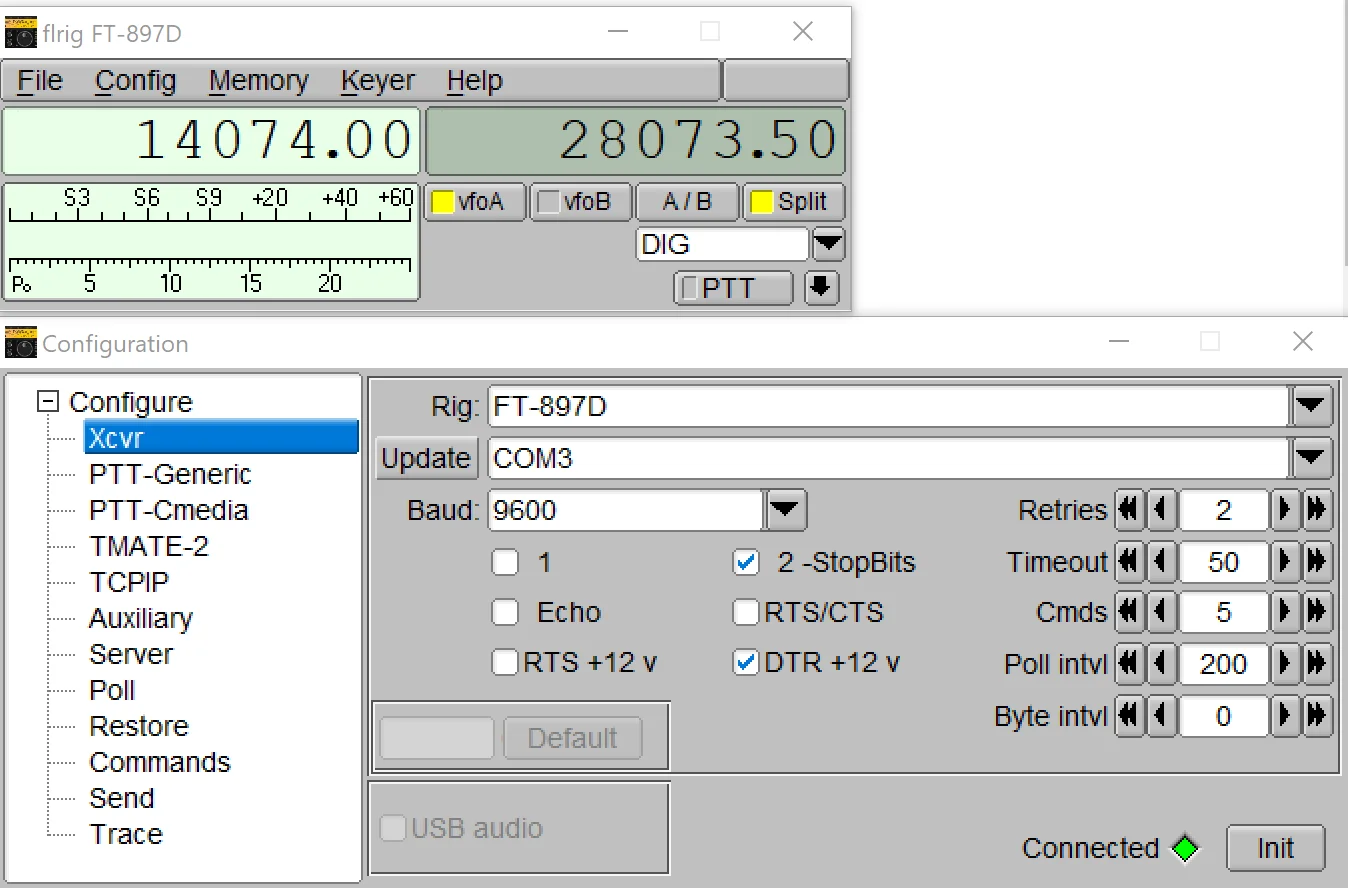Open the DIG mode dropdown
This screenshot has width=1348, height=888.
[x=828, y=244]
